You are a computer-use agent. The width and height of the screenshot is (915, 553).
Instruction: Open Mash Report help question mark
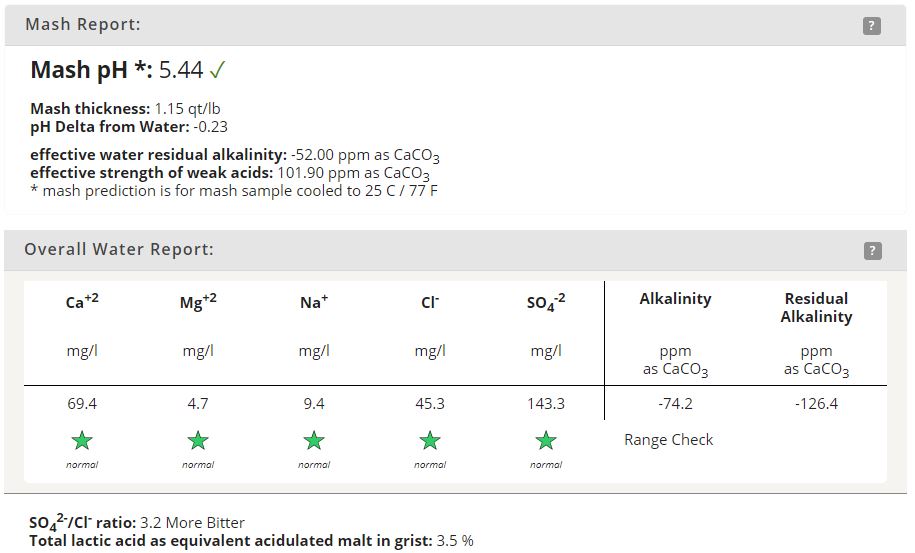pos(871,26)
